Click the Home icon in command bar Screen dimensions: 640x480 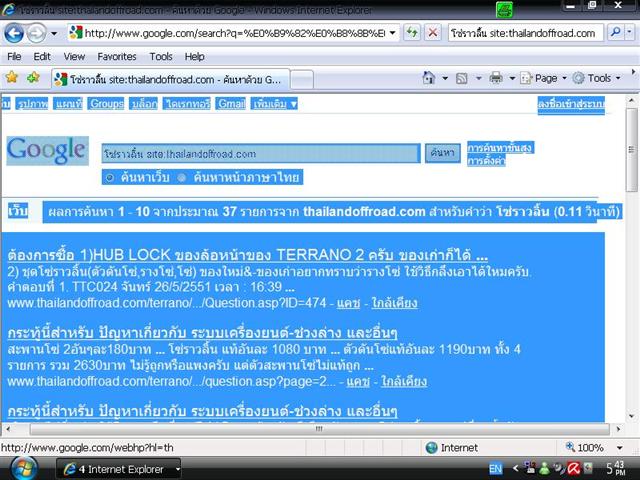click(x=429, y=78)
